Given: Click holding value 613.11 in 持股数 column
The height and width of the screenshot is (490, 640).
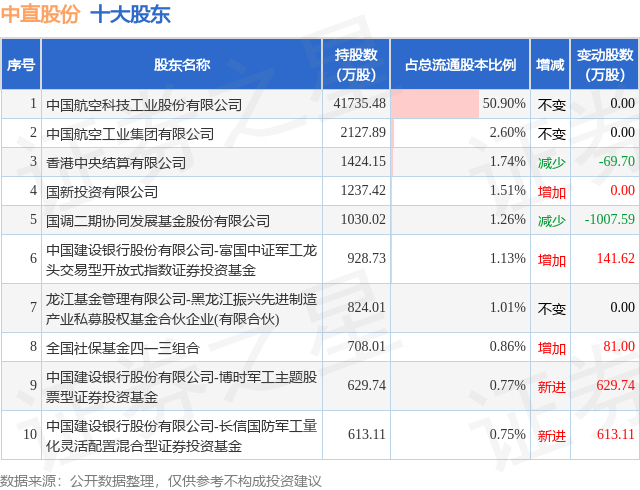Looking at the screenshot, I should point(366,434).
